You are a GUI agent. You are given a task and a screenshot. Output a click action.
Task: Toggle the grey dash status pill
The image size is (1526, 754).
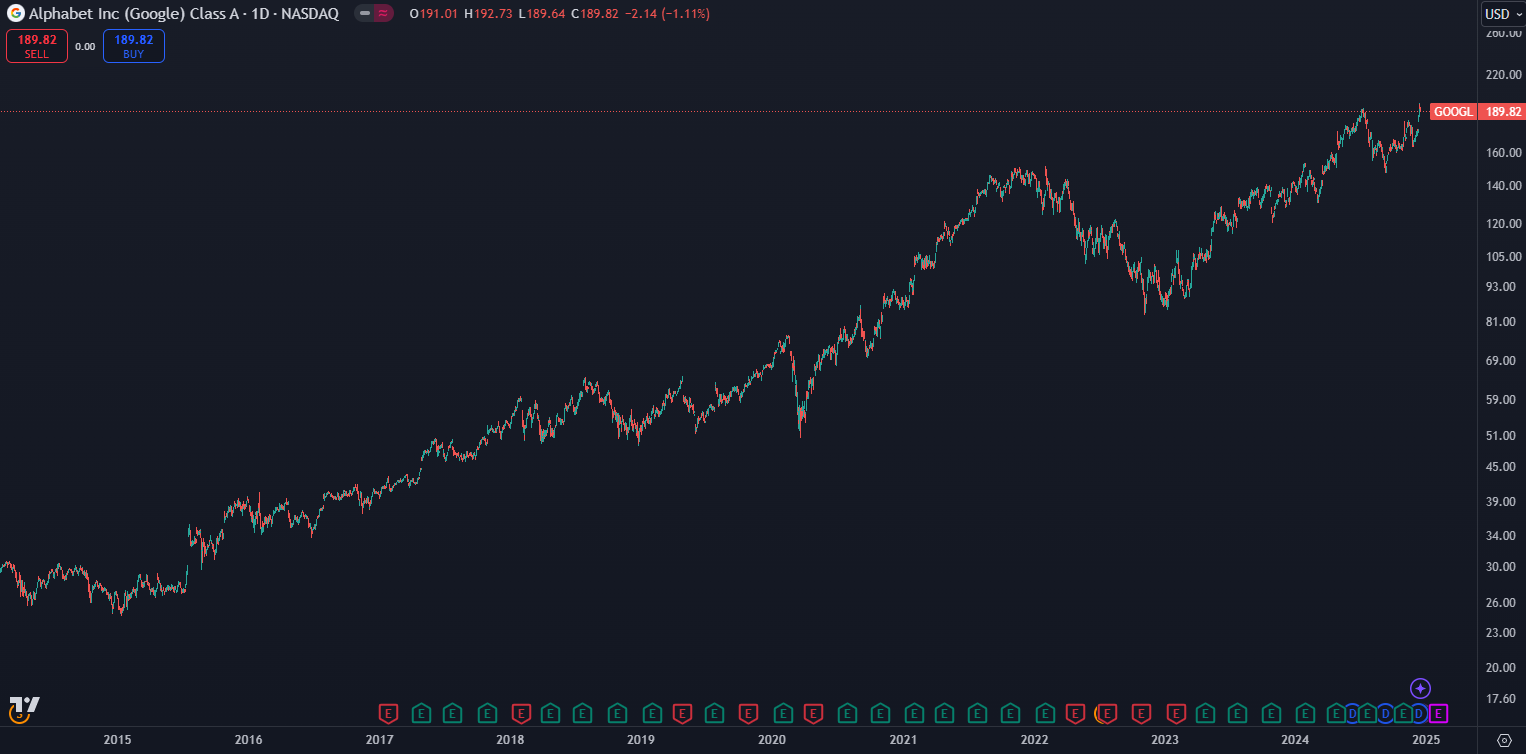pyautogui.click(x=364, y=14)
